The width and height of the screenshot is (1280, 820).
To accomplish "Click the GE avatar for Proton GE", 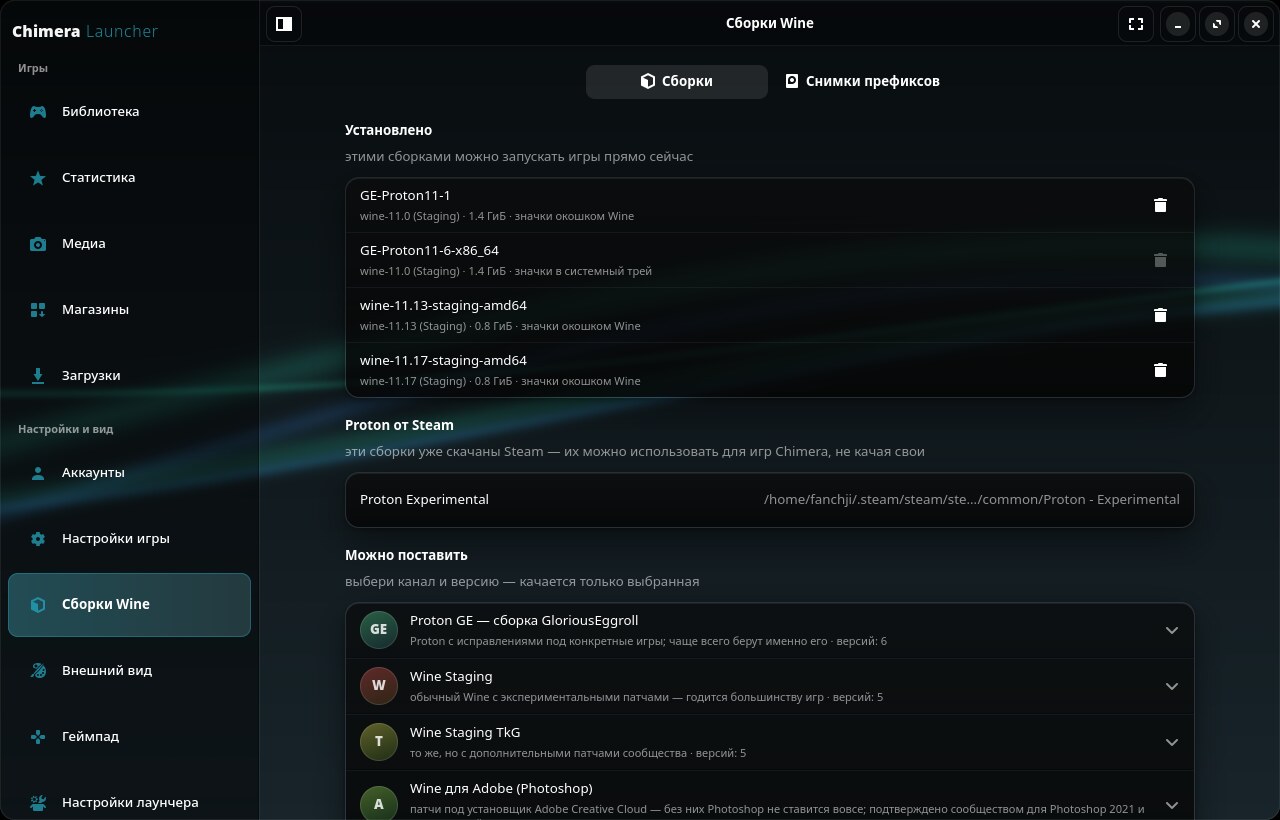I will click(x=379, y=630).
